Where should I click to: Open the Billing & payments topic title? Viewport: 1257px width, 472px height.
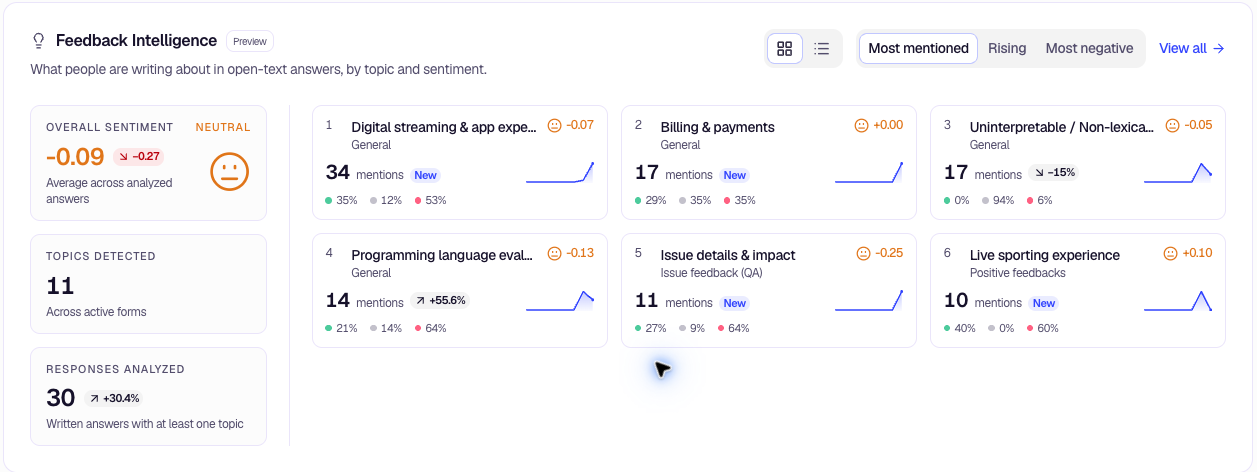click(717, 127)
